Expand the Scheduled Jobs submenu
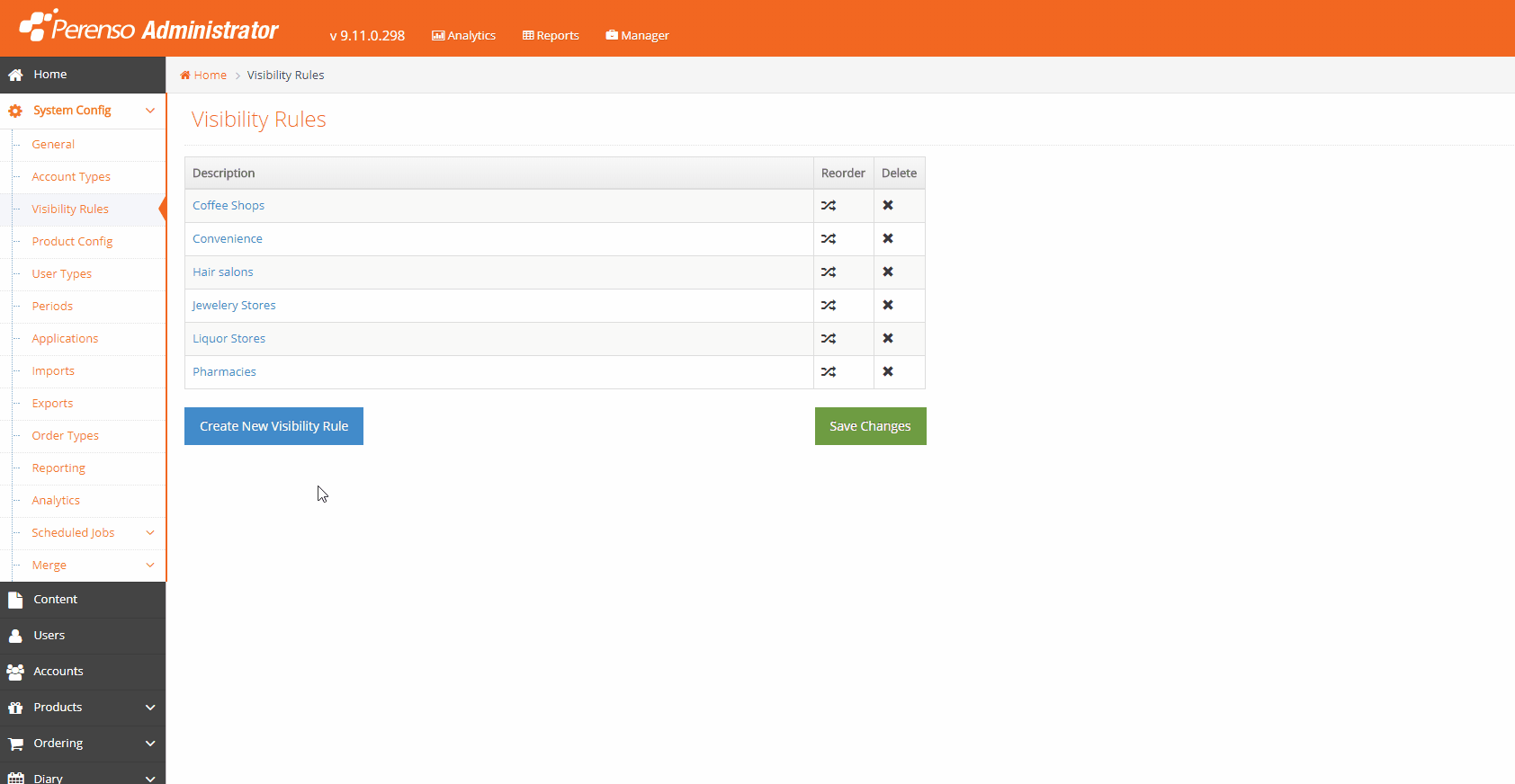Screen dimensions: 1515x784 click(x=150, y=533)
